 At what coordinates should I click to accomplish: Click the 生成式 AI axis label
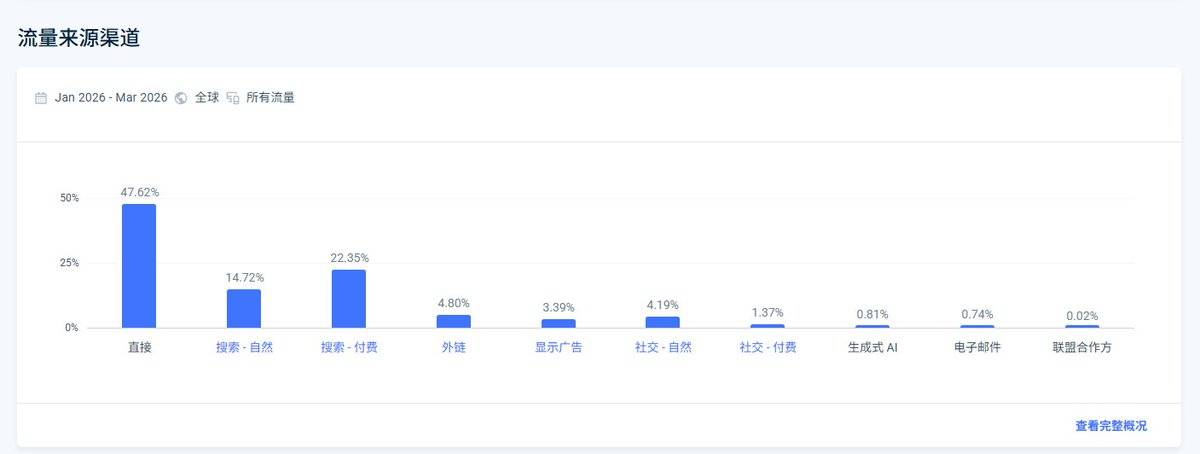pyautogui.click(x=873, y=348)
